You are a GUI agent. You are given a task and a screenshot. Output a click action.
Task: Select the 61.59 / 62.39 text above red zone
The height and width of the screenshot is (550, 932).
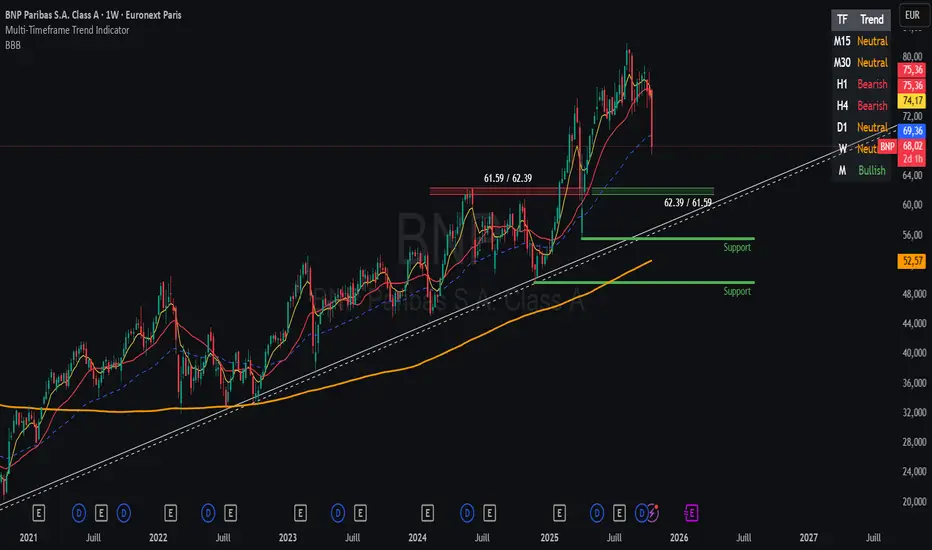click(x=508, y=178)
